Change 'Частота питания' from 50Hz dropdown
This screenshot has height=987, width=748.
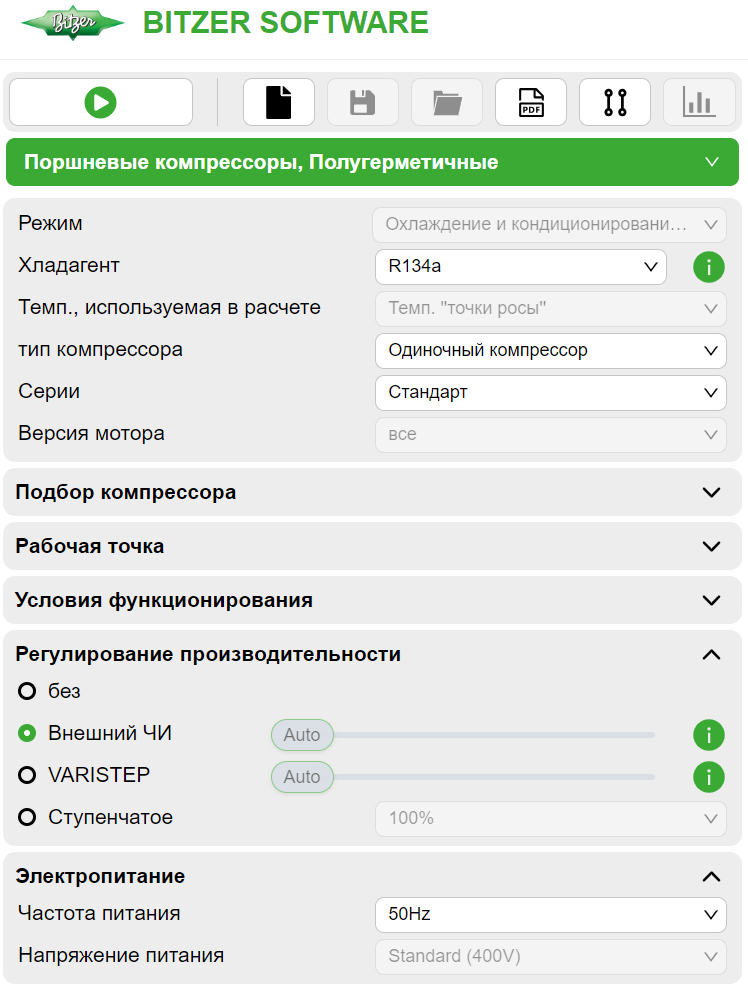pyautogui.click(x=550, y=914)
